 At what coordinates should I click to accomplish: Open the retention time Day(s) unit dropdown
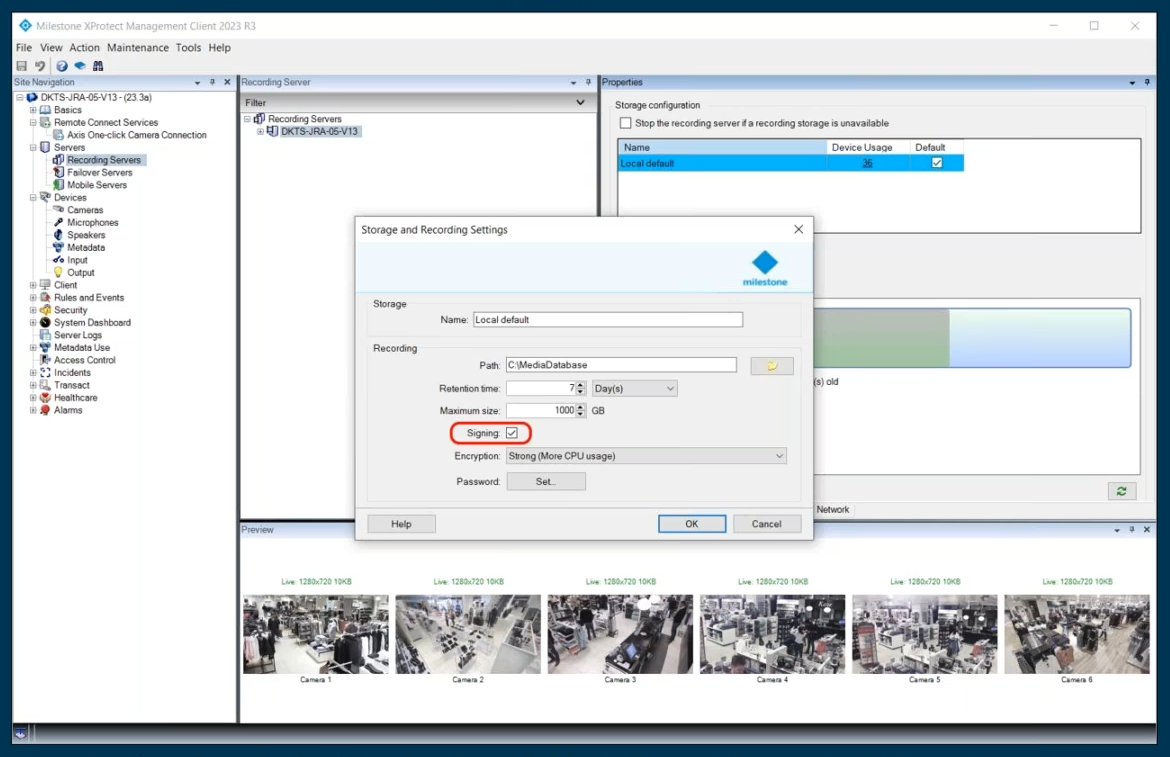(x=634, y=388)
